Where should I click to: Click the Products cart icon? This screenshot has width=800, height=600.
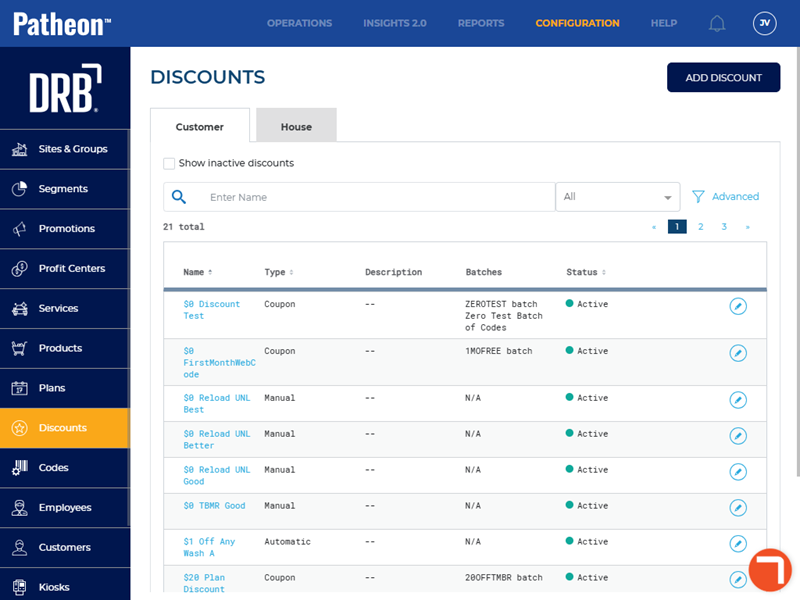point(19,348)
